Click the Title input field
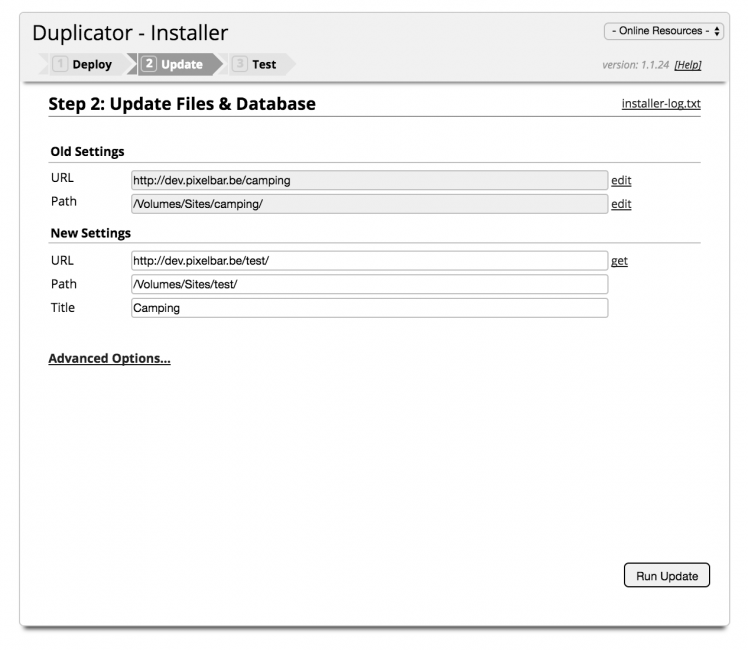The height and width of the screenshot is (650, 748). (x=369, y=308)
